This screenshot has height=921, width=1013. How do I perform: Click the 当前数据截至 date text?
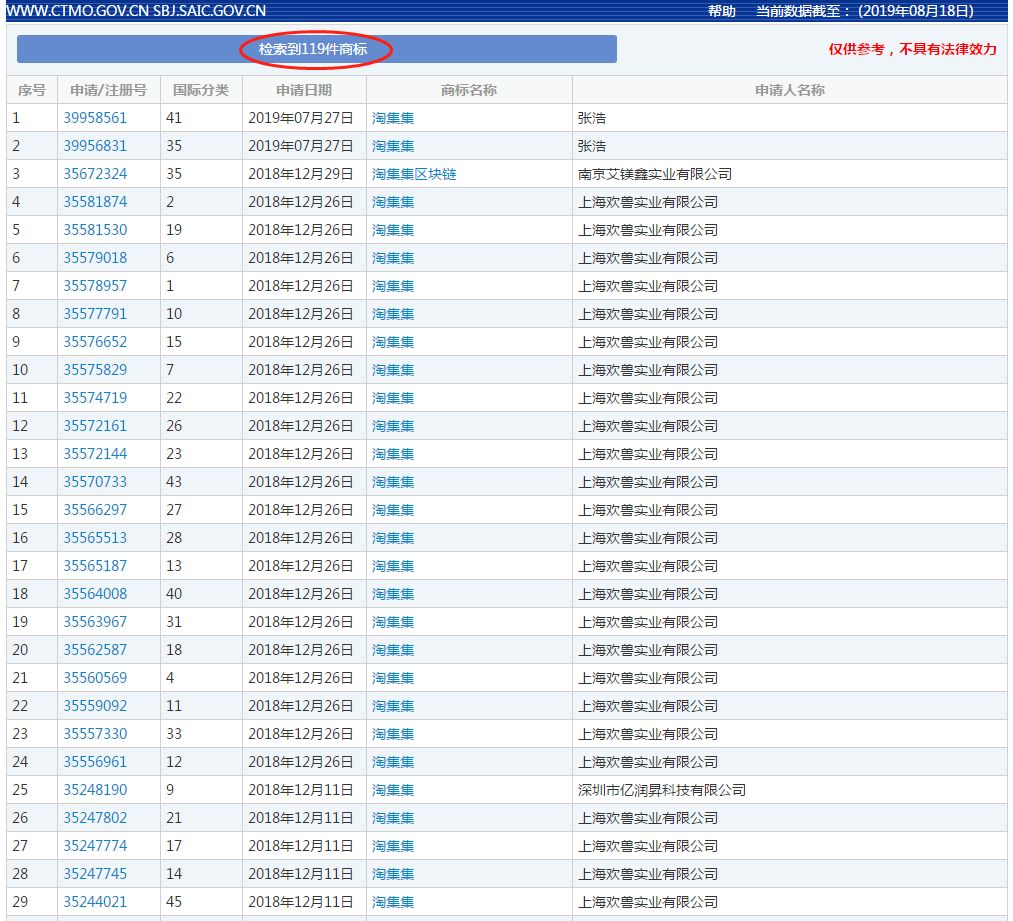coord(864,11)
